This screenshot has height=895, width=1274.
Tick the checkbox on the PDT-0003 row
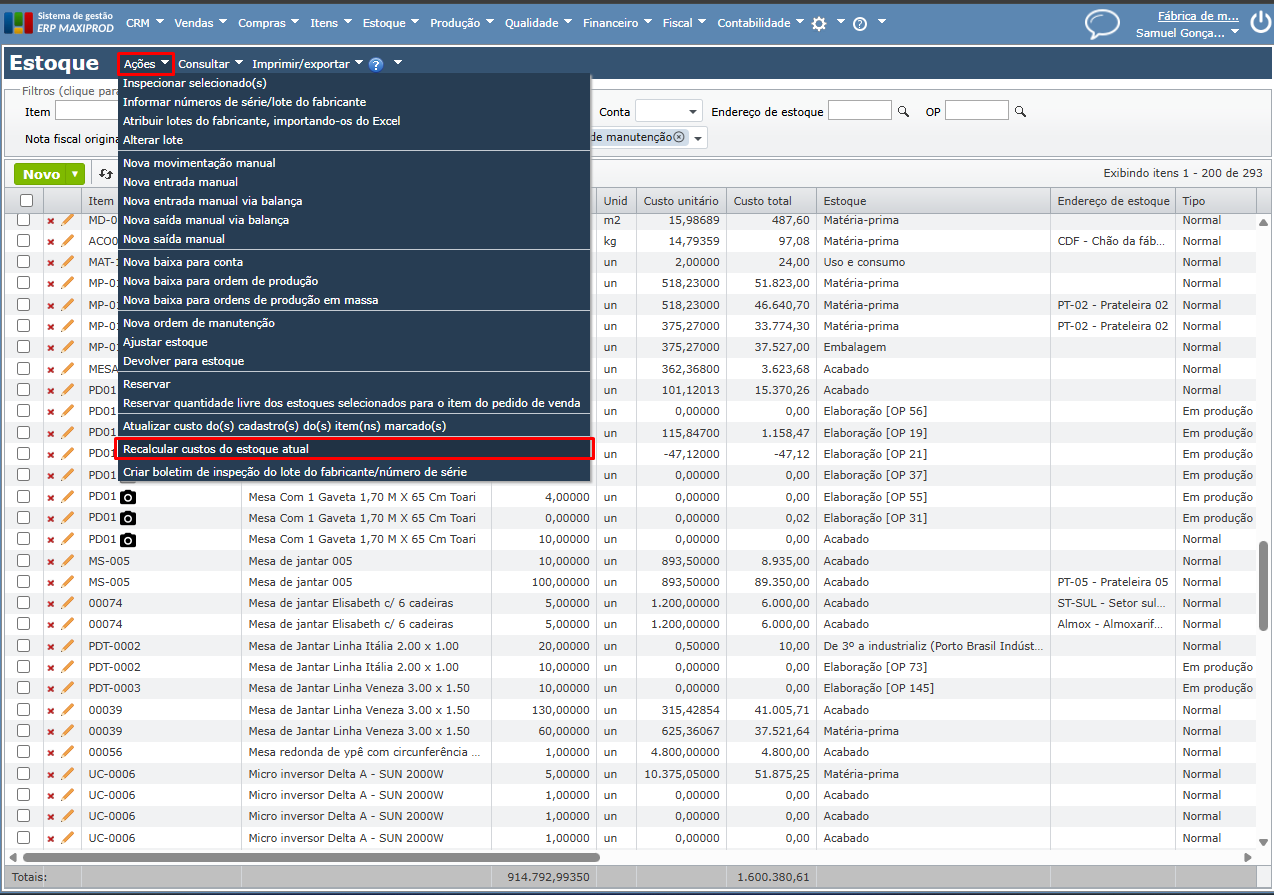(24, 688)
